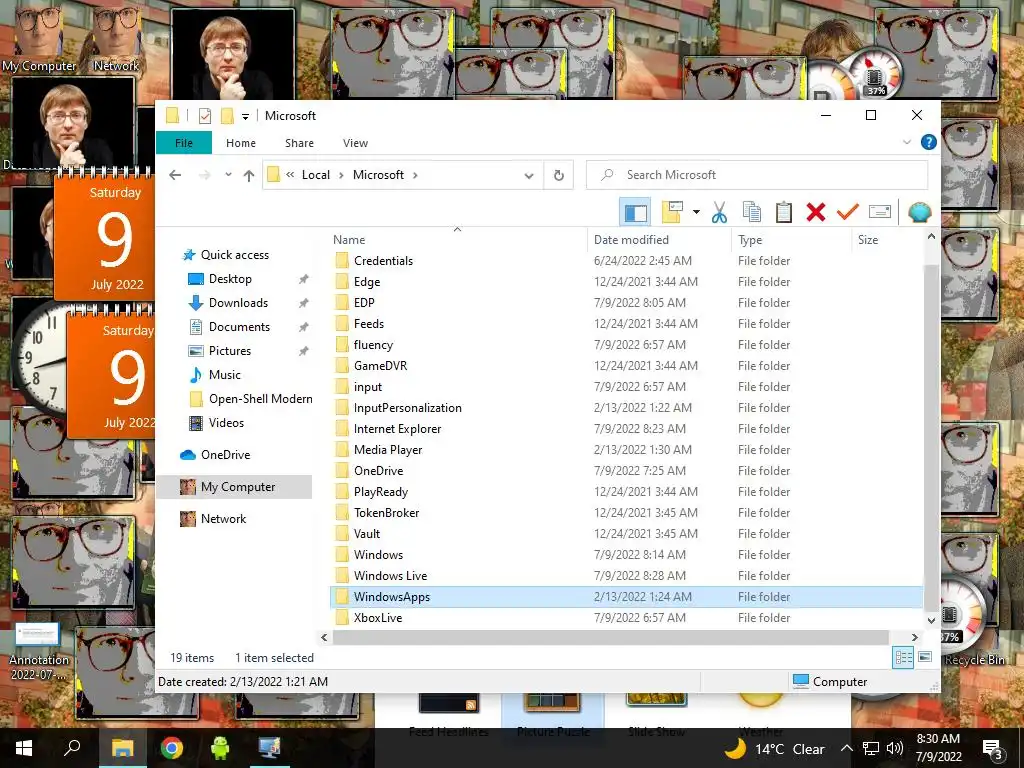Sort by the Size column header

887,240
